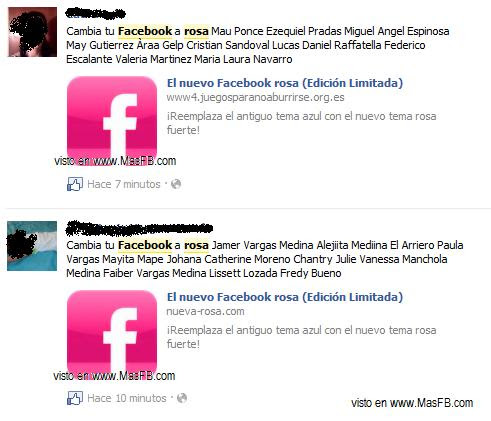Viewport: 491px width, 421px height.
Task: Click tagged name Maria Laura Navarro
Action: pos(243,59)
